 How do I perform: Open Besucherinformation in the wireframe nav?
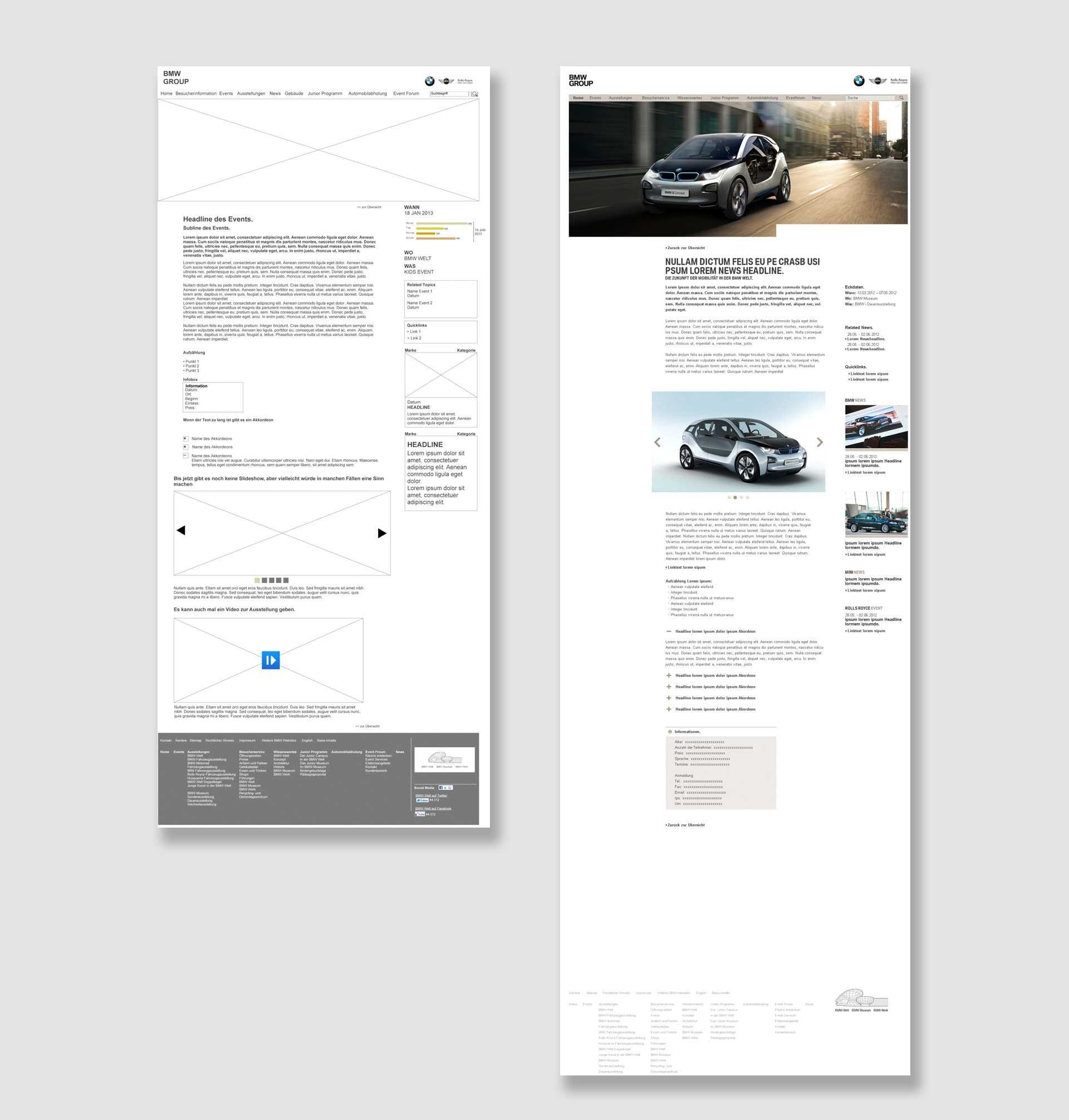[196, 94]
